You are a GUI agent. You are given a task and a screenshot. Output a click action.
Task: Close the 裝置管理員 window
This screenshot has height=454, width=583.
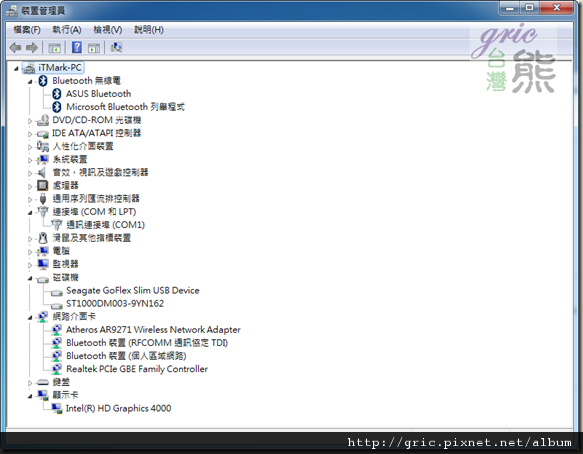pyautogui.click(x=556, y=8)
